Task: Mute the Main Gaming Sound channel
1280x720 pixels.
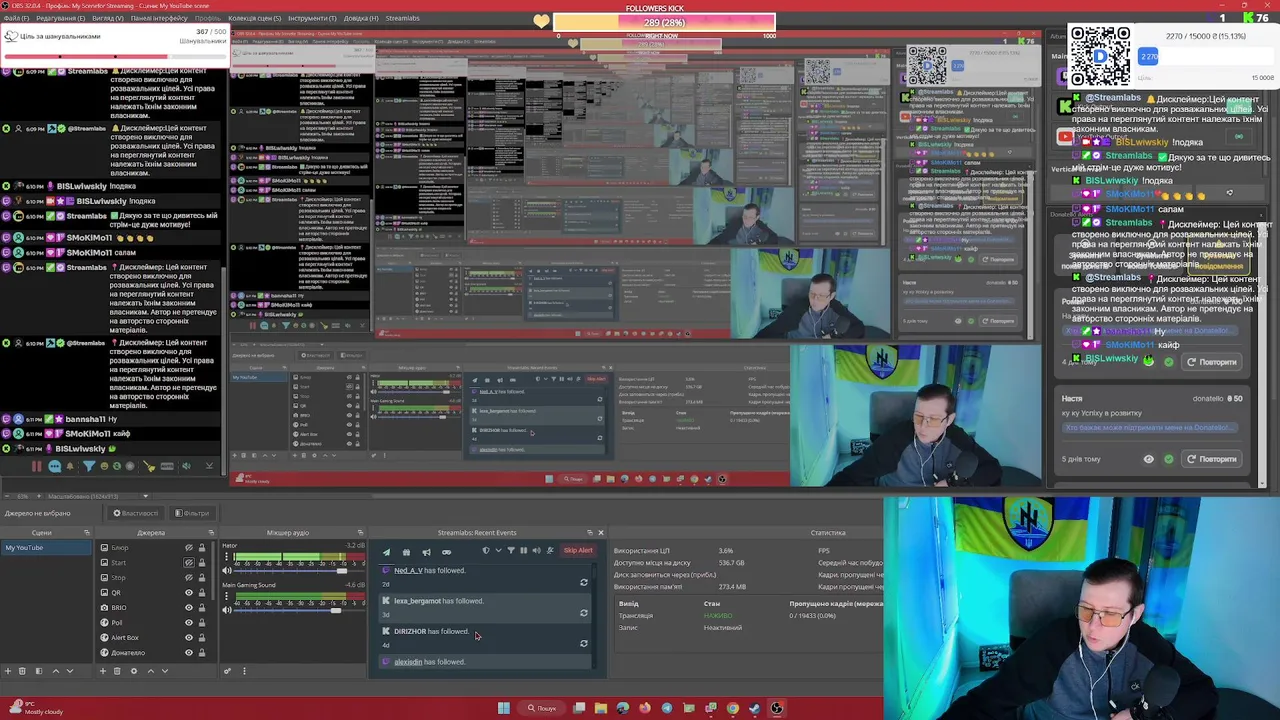Action: click(227, 610)
